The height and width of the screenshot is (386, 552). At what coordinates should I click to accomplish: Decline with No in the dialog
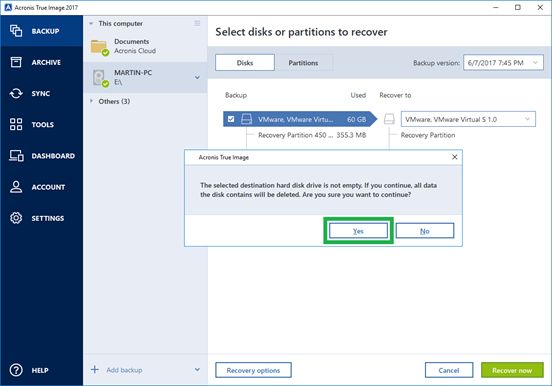(425, 231)
